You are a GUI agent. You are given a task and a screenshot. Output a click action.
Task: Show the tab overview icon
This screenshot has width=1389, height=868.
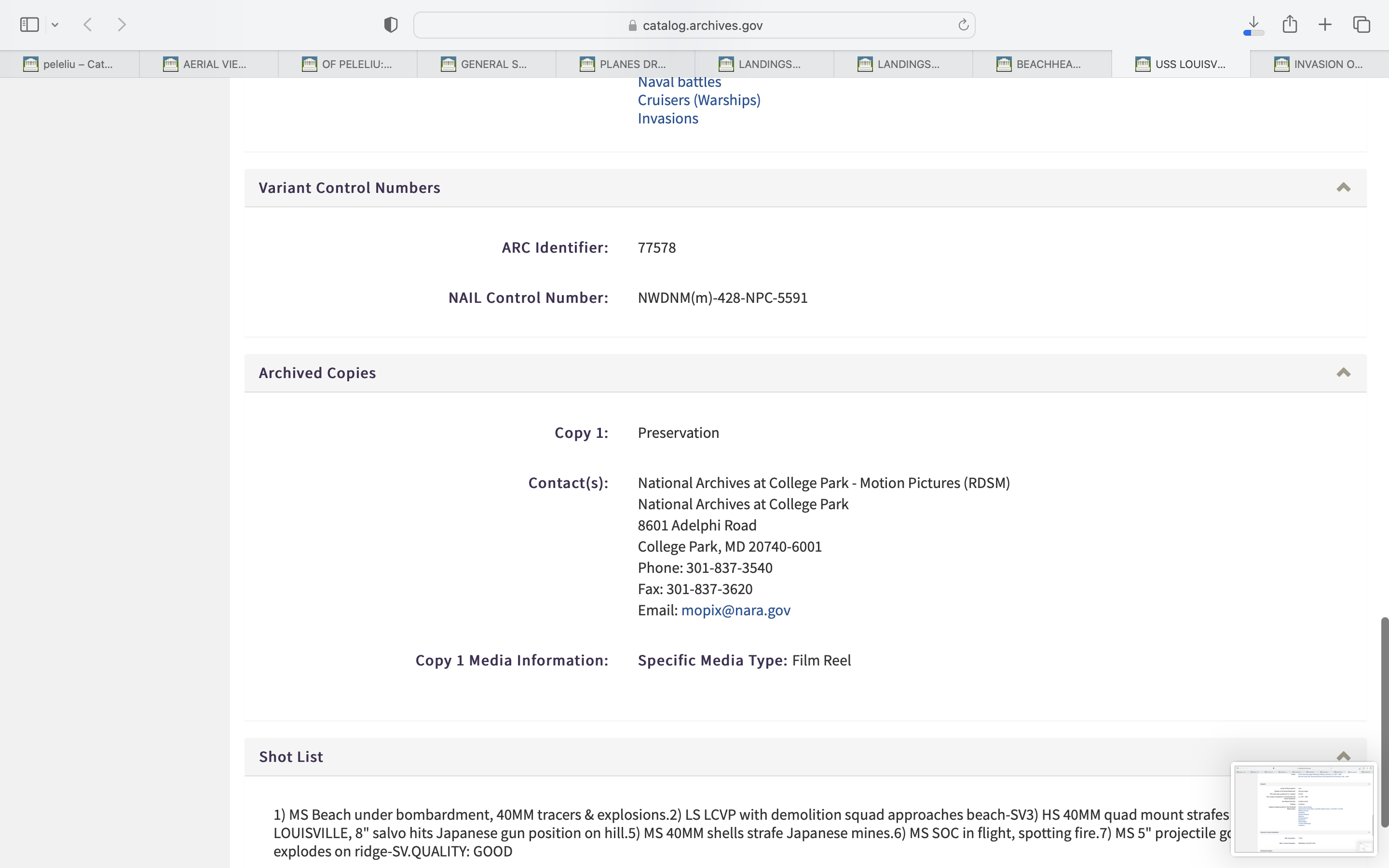[1362, 25]
